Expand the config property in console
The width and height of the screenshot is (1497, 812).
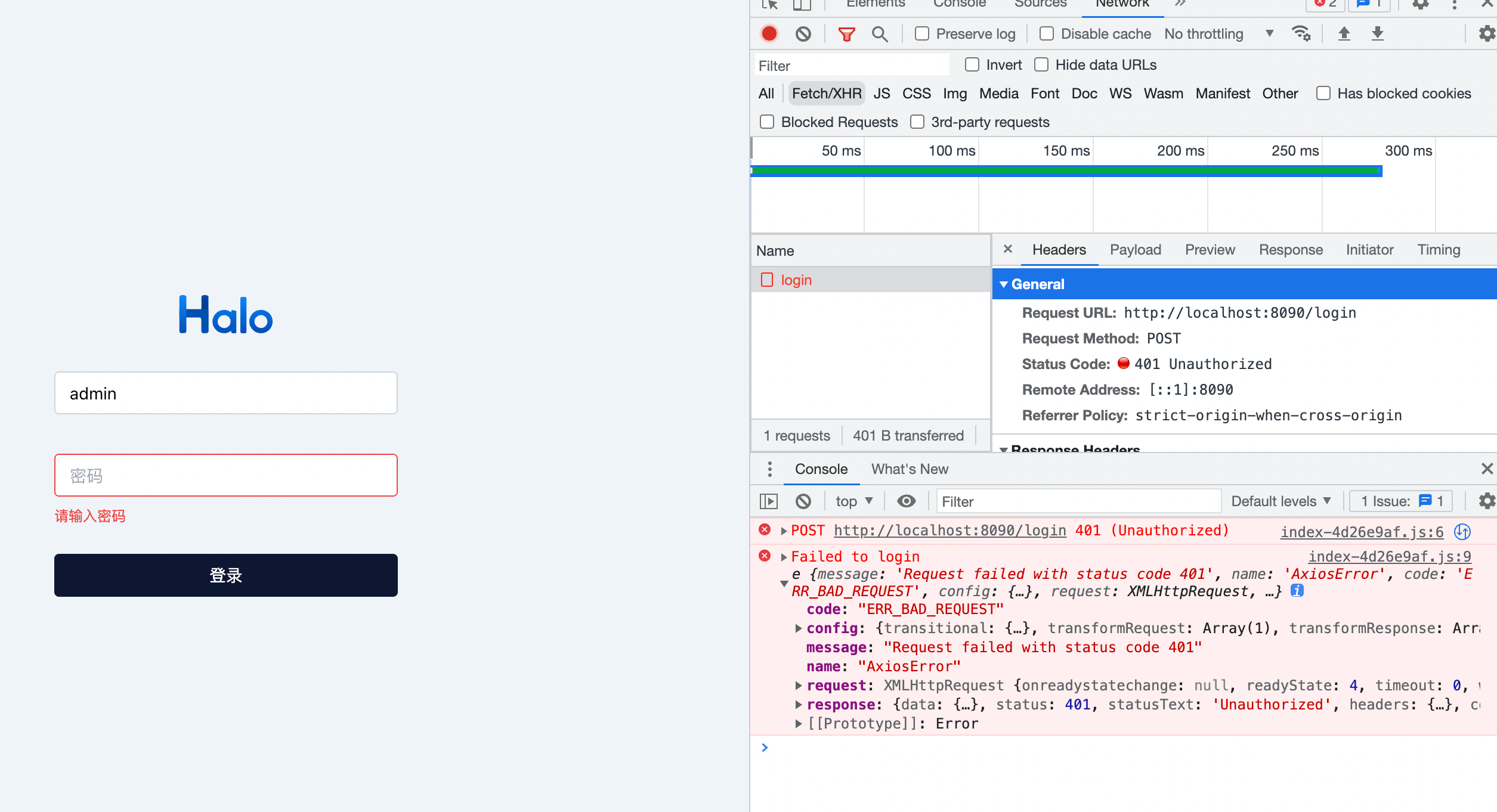pyautogui.click(x=799, y=628)
